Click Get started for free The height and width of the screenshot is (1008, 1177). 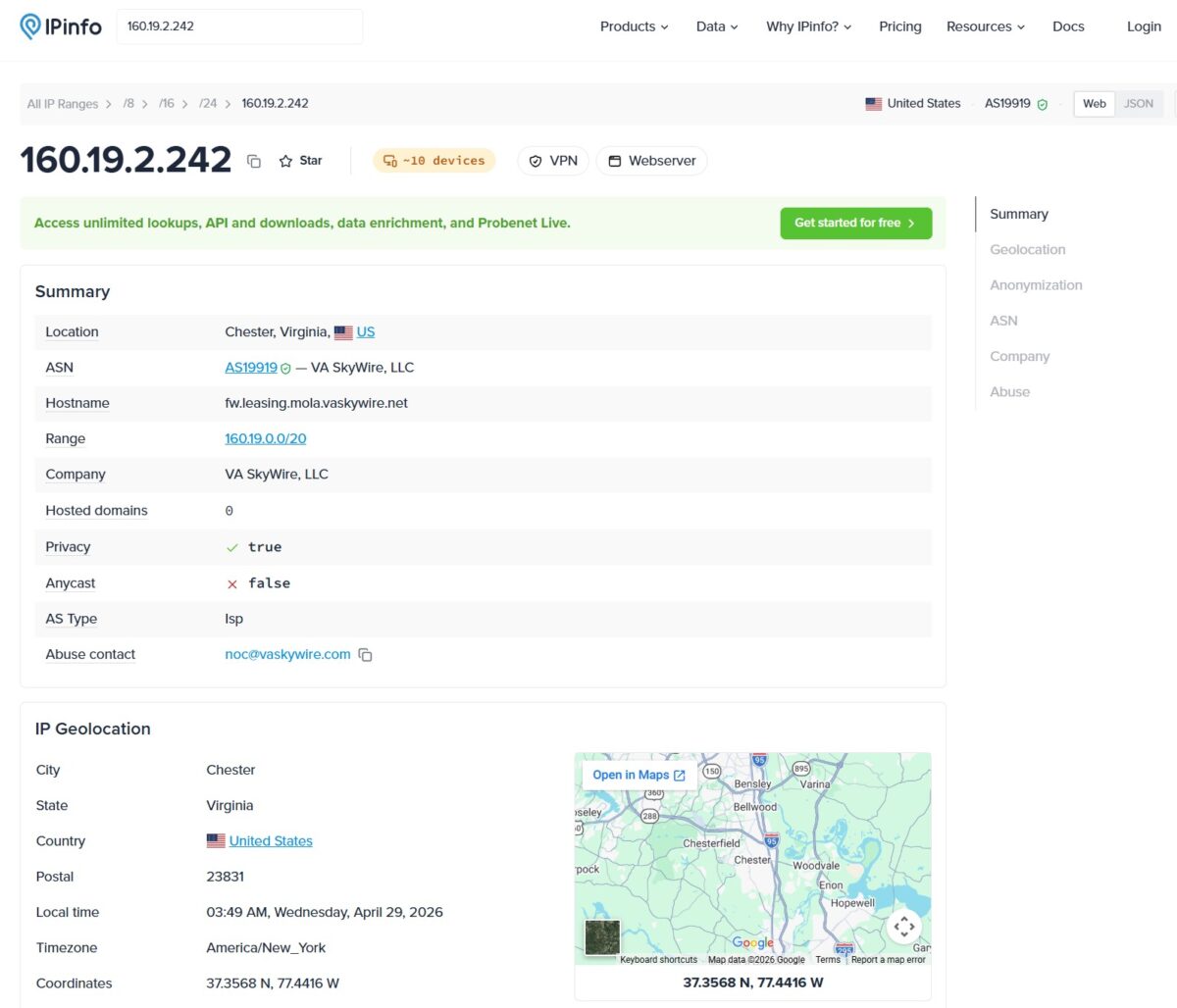coord(856,224)
